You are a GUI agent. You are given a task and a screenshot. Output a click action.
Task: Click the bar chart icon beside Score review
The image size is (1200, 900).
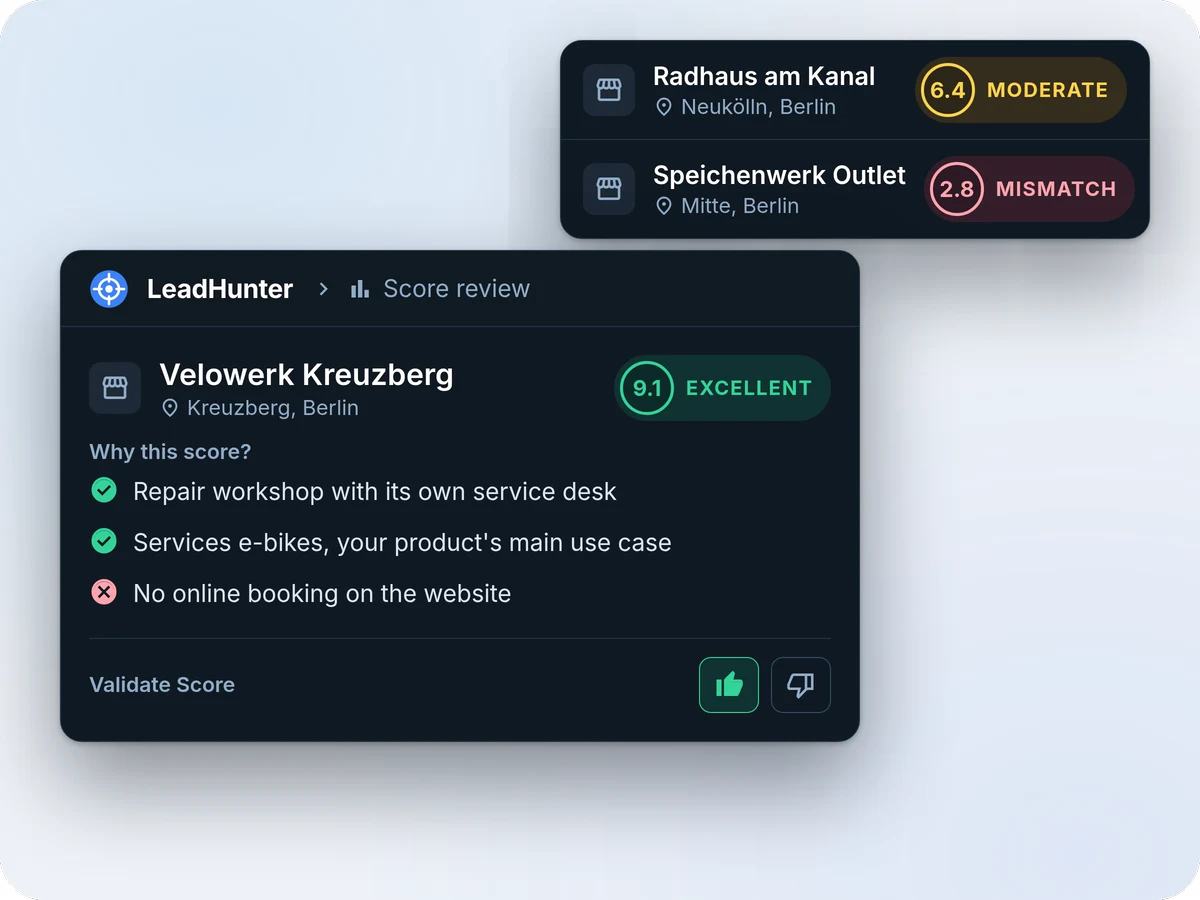[x=360, y=289]
